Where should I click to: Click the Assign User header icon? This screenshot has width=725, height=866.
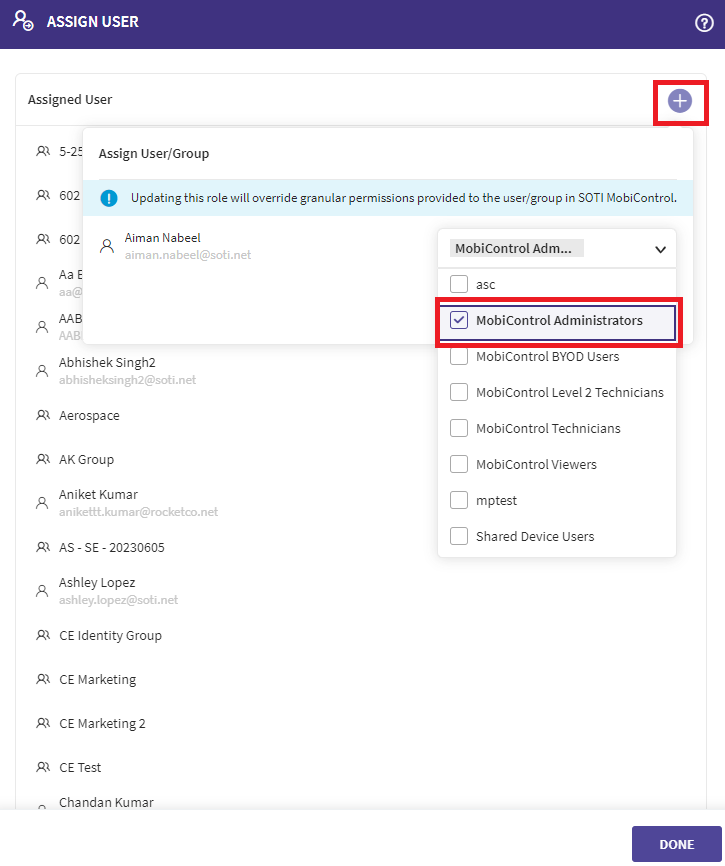click(23, 20)
